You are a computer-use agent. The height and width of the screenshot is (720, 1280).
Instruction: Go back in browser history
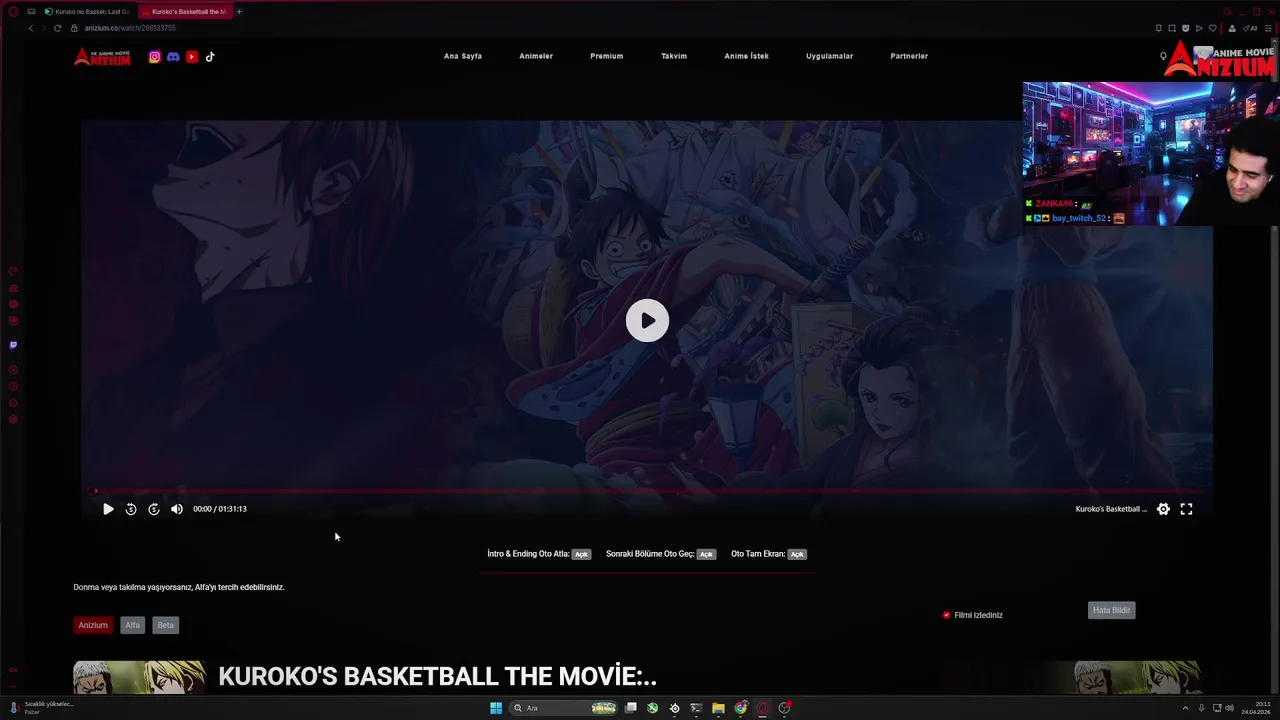(30, 28)
